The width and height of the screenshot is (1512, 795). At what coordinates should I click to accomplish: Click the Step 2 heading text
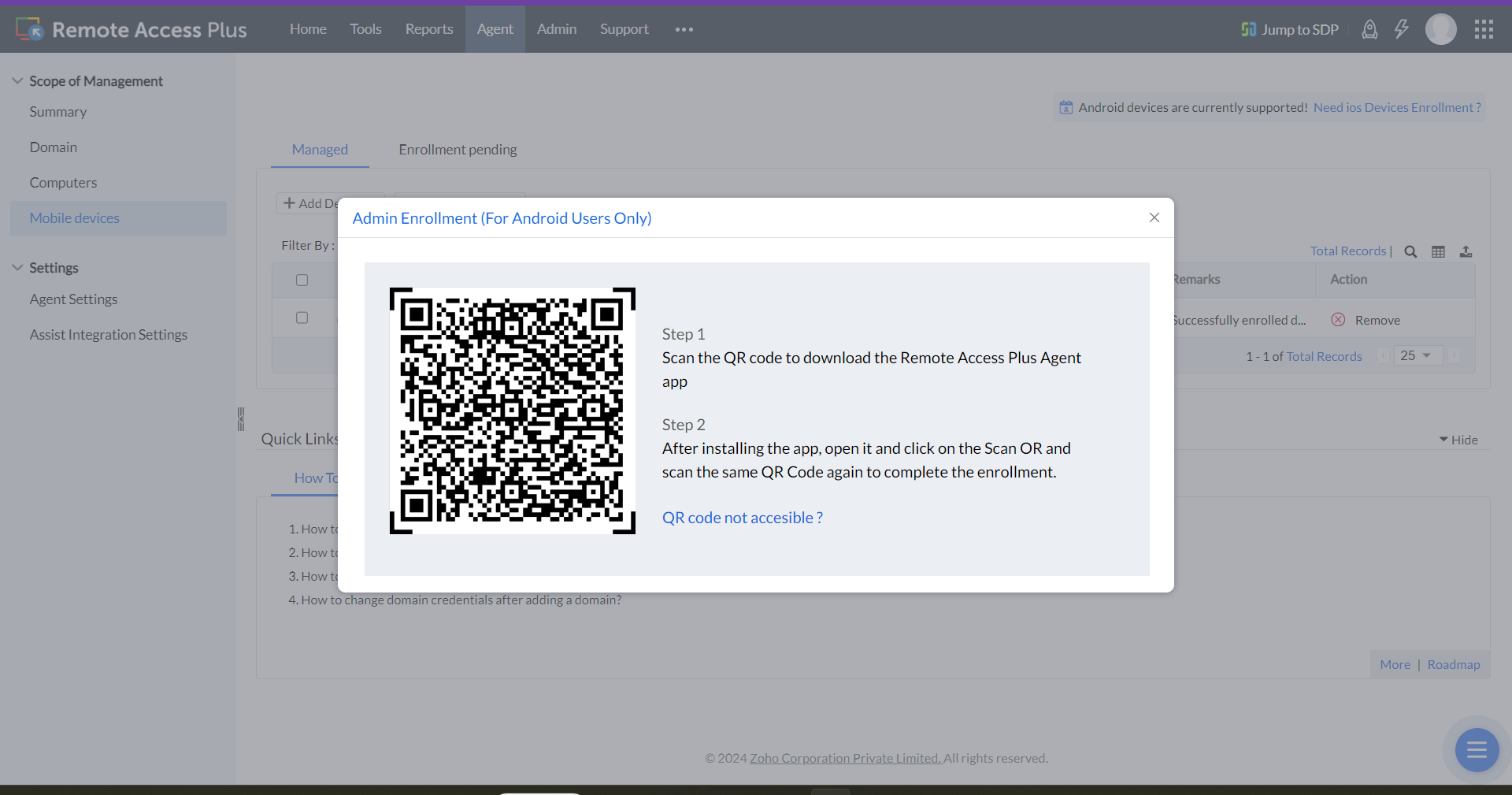coord(684,425)
